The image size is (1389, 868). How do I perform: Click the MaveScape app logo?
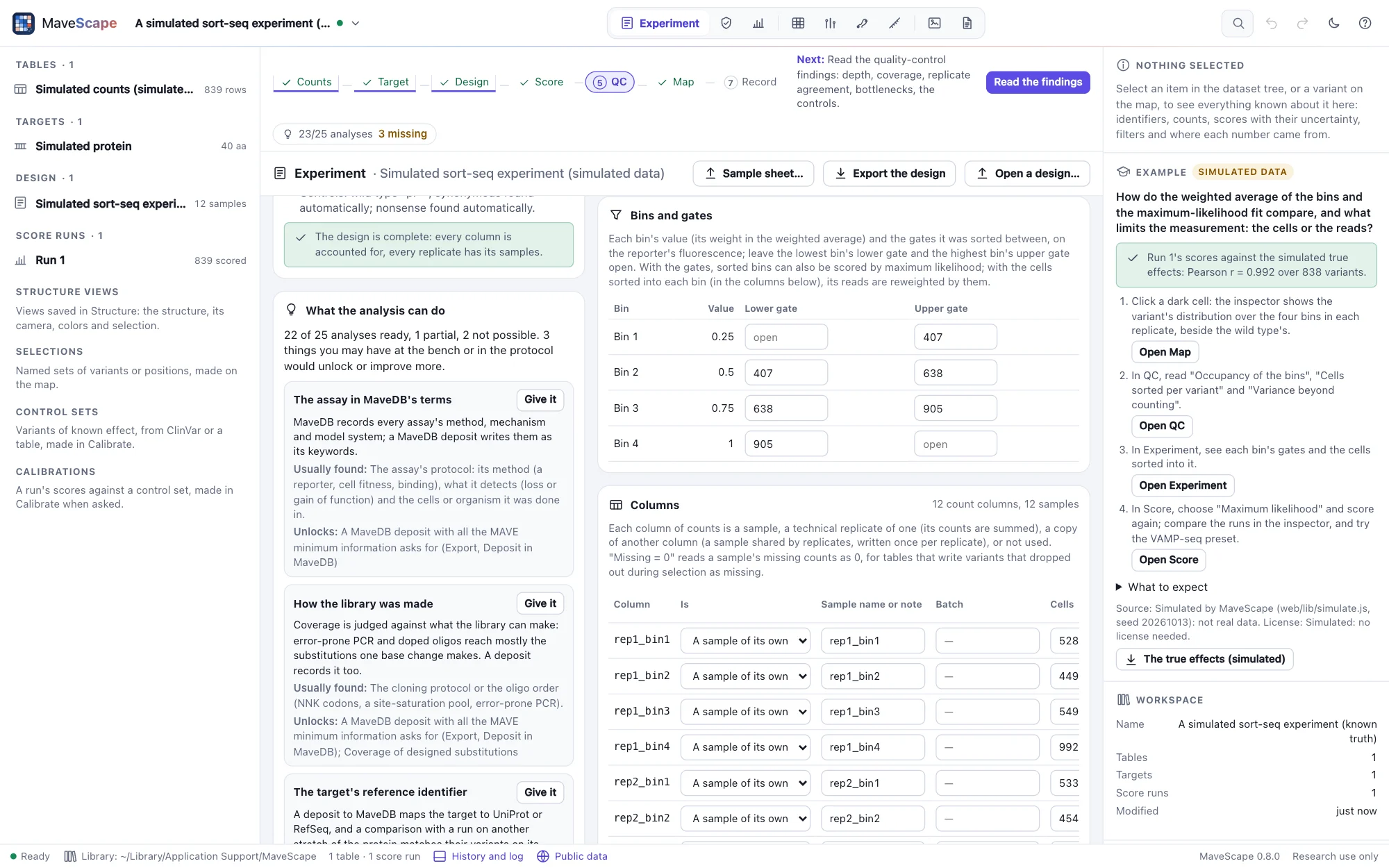(24, 23)
